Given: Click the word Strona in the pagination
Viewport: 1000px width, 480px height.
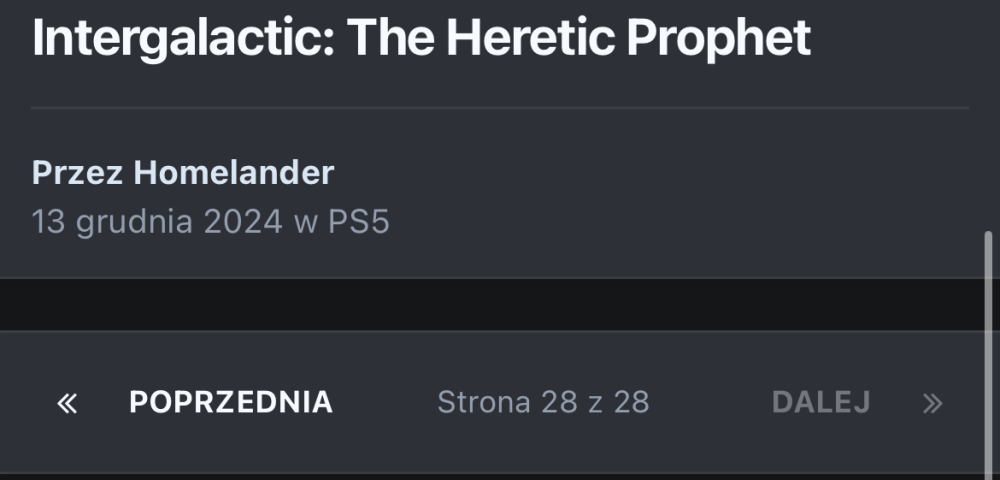Looking at the screenshot, I should [484, 402].
